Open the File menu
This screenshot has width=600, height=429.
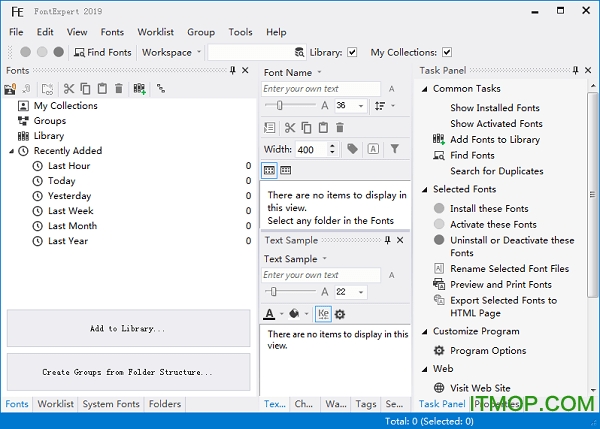tap(16, 32)
